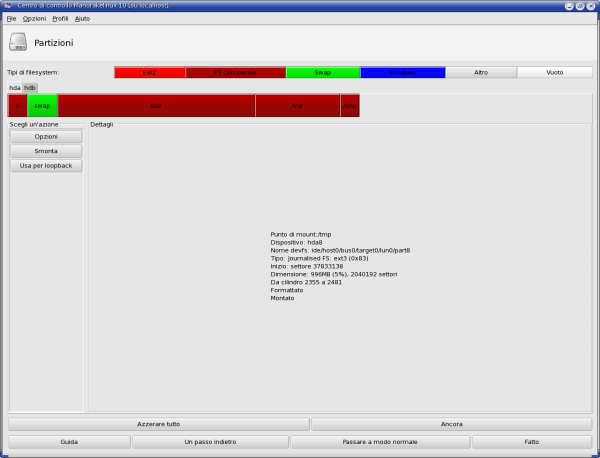Switch to the hdb disk tab
Screen dimensions: 600x458
(30, 87)
